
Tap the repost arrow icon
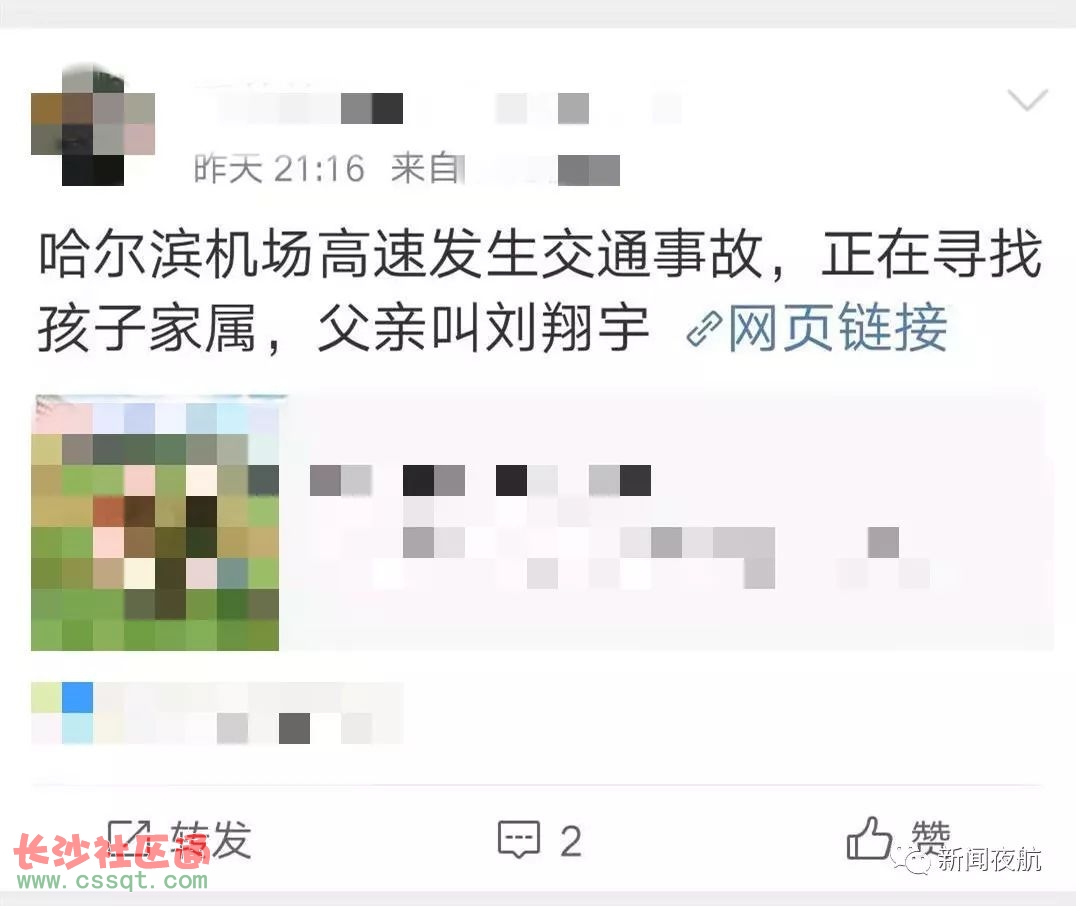coord(130,839)
